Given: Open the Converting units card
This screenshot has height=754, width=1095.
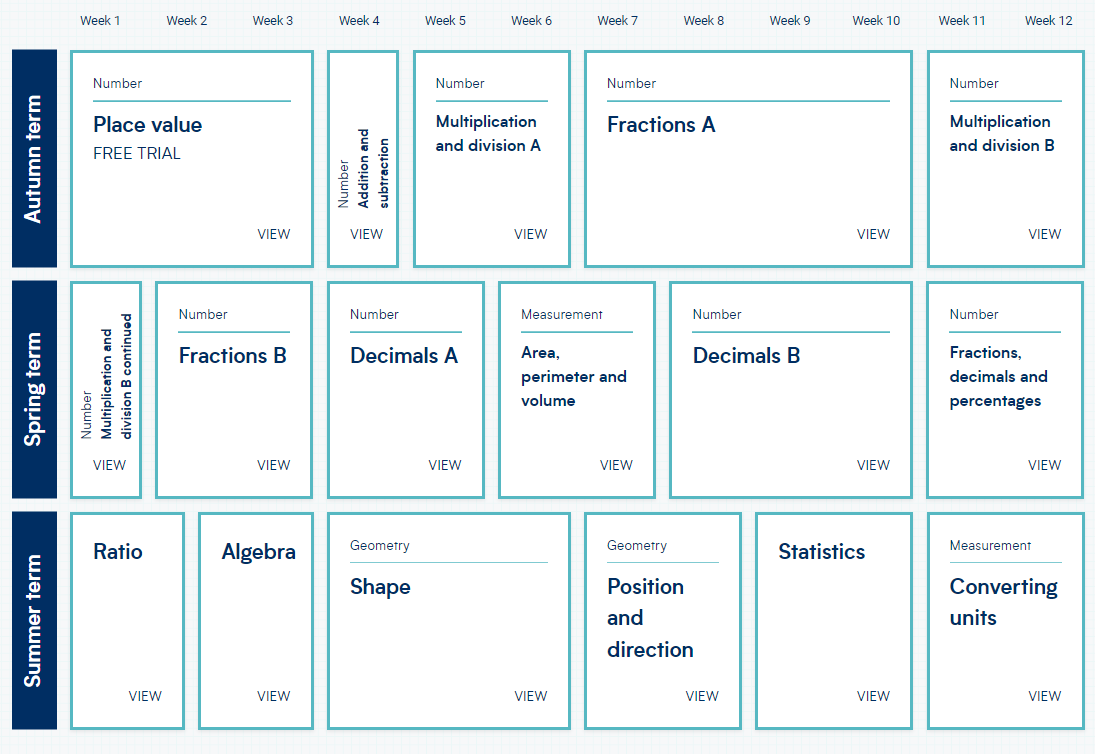Looking at the screenshot, I should pos(1006,621).
